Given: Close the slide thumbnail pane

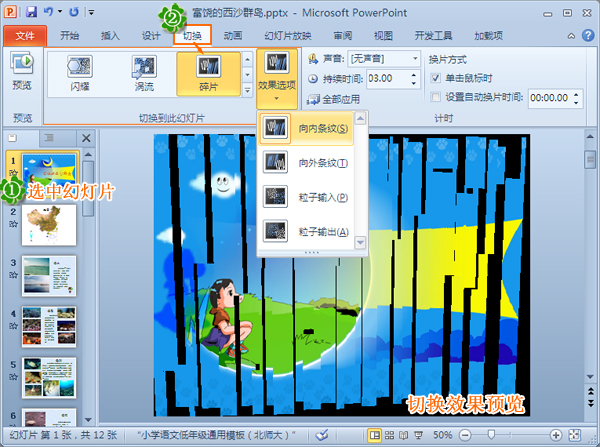Looking at the screenshot, I should tap(86, 138).
